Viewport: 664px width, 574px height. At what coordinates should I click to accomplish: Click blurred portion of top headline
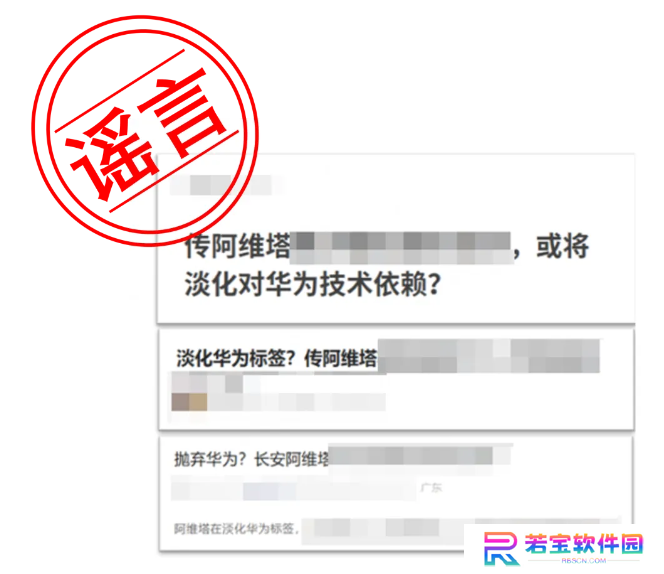pyautogui.click(x=402, y=247)
